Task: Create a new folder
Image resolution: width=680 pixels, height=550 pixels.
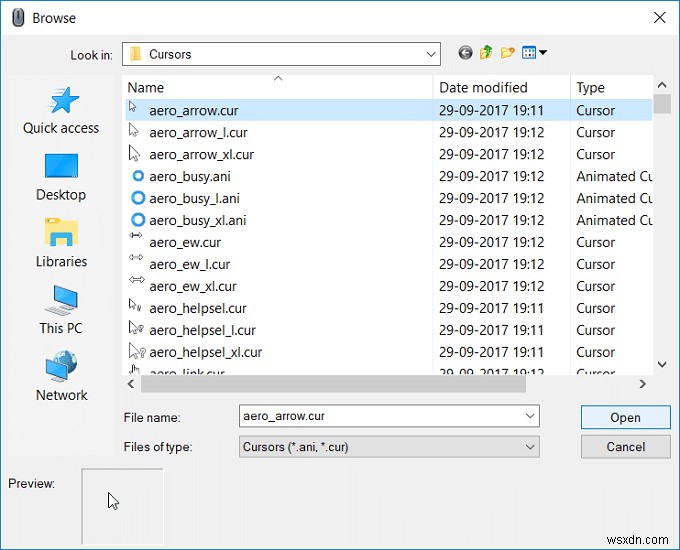Action: (508, 53)
